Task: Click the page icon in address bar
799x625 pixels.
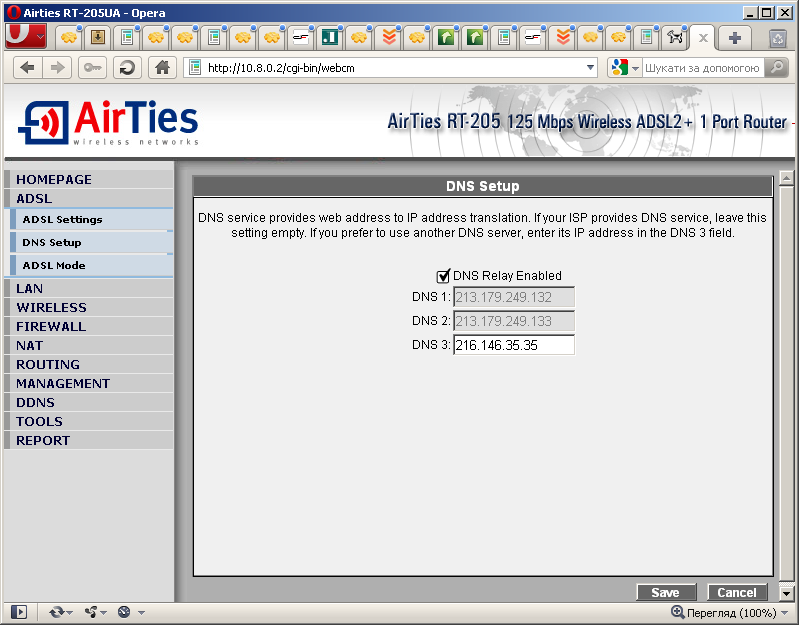Action: click(195, 68)
